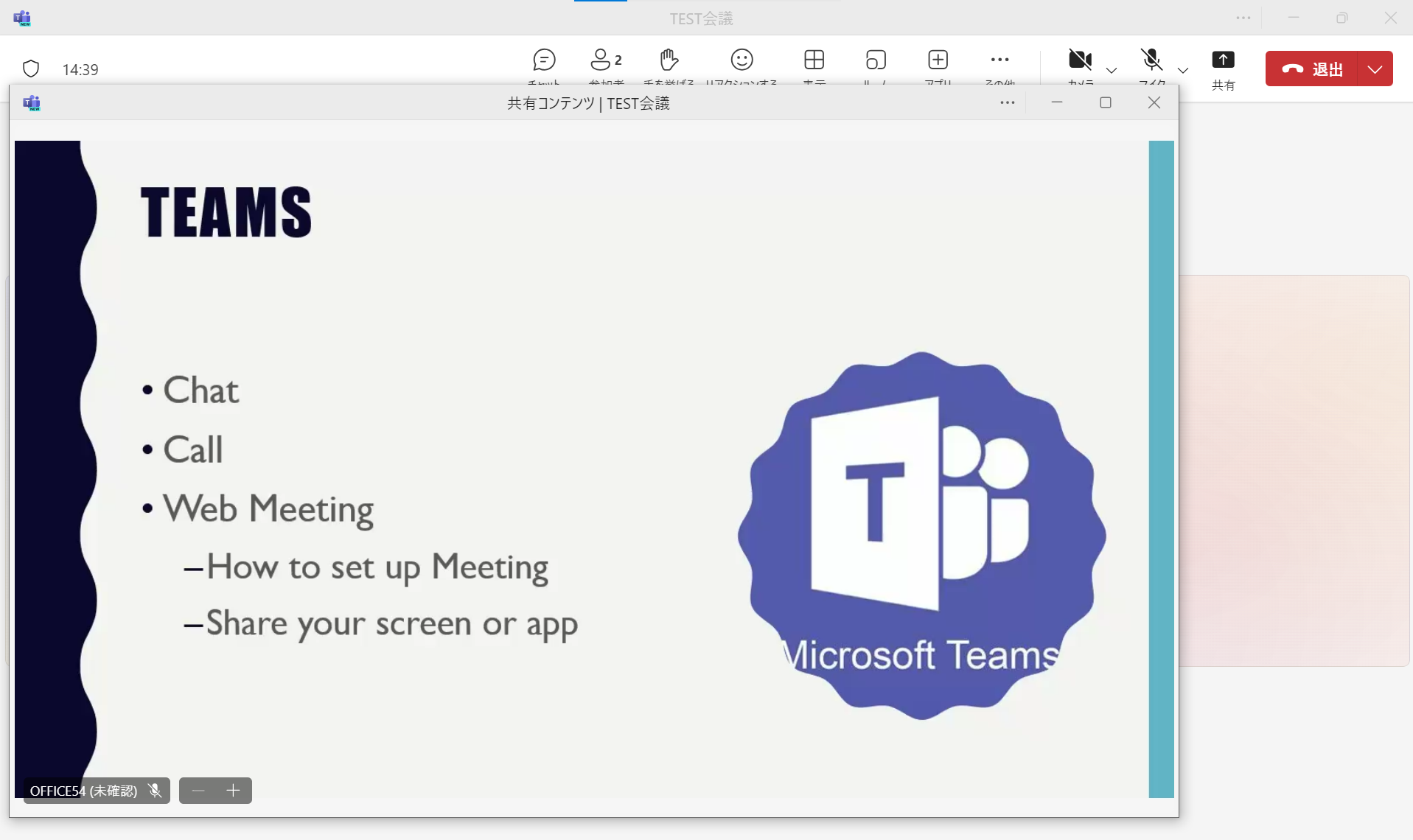
Task: Show the participants list
Action: coord(606,60)
